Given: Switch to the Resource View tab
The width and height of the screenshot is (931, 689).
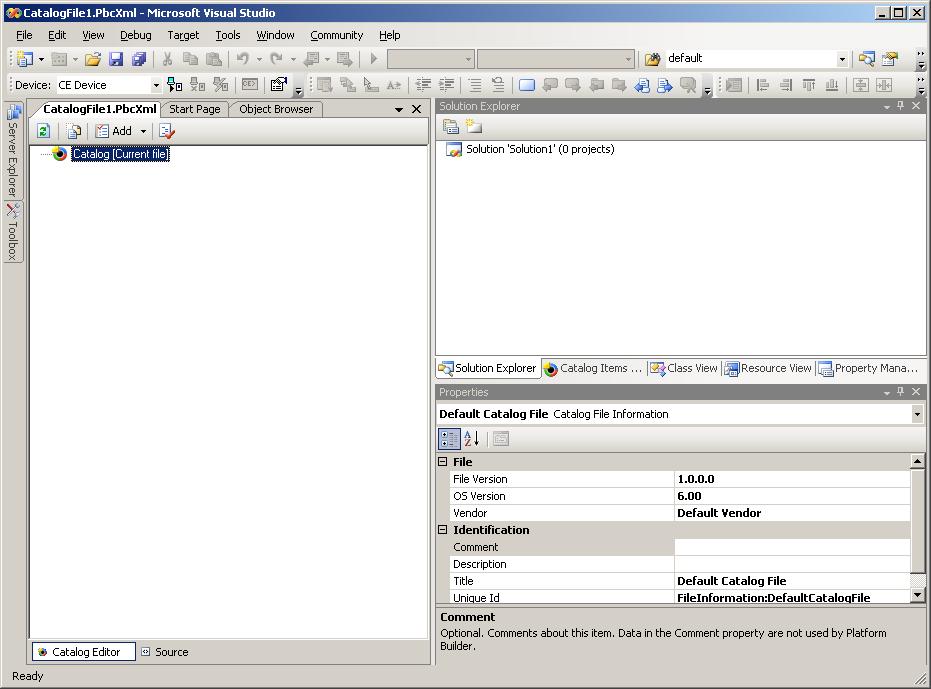Looking at the screenshot, I should click(768, 368).
